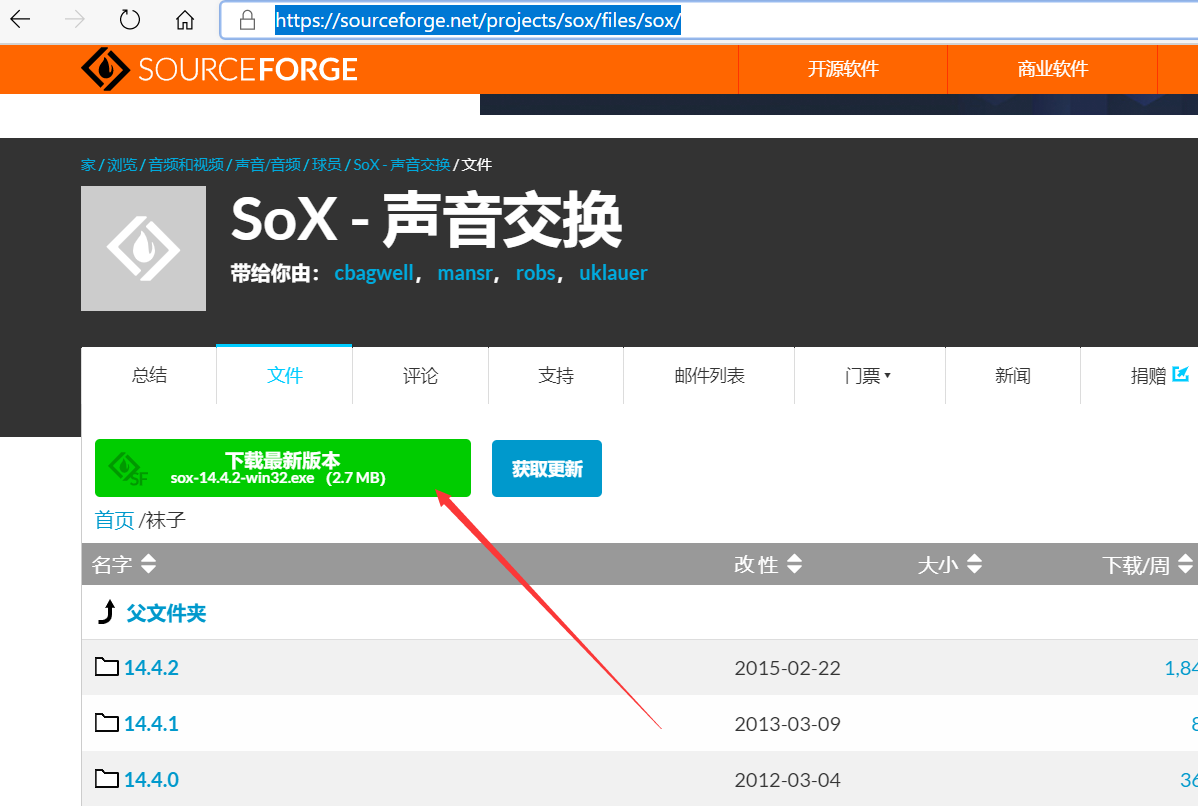
Task: Open the 14.4.1 folder link
Action: click(x=151, y=723)
